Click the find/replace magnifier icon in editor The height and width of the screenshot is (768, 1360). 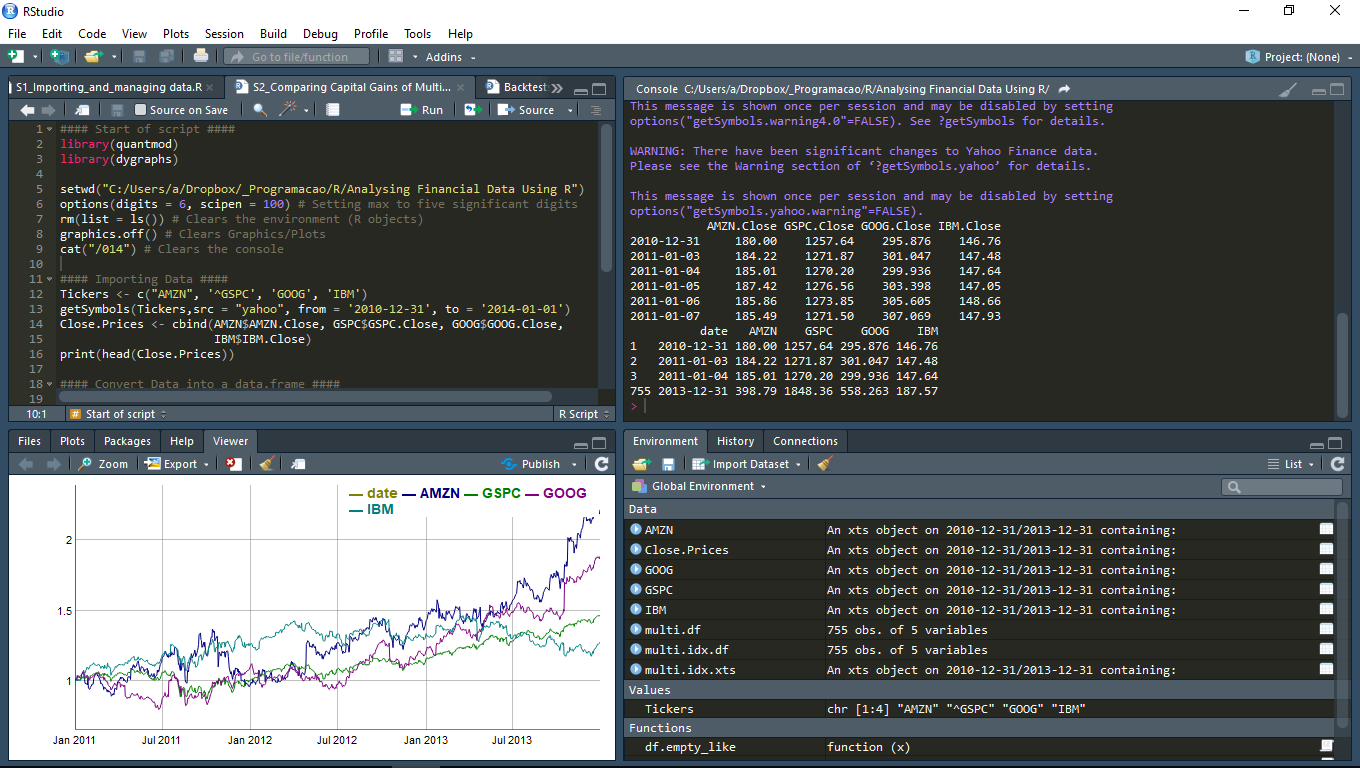point(260,110)
